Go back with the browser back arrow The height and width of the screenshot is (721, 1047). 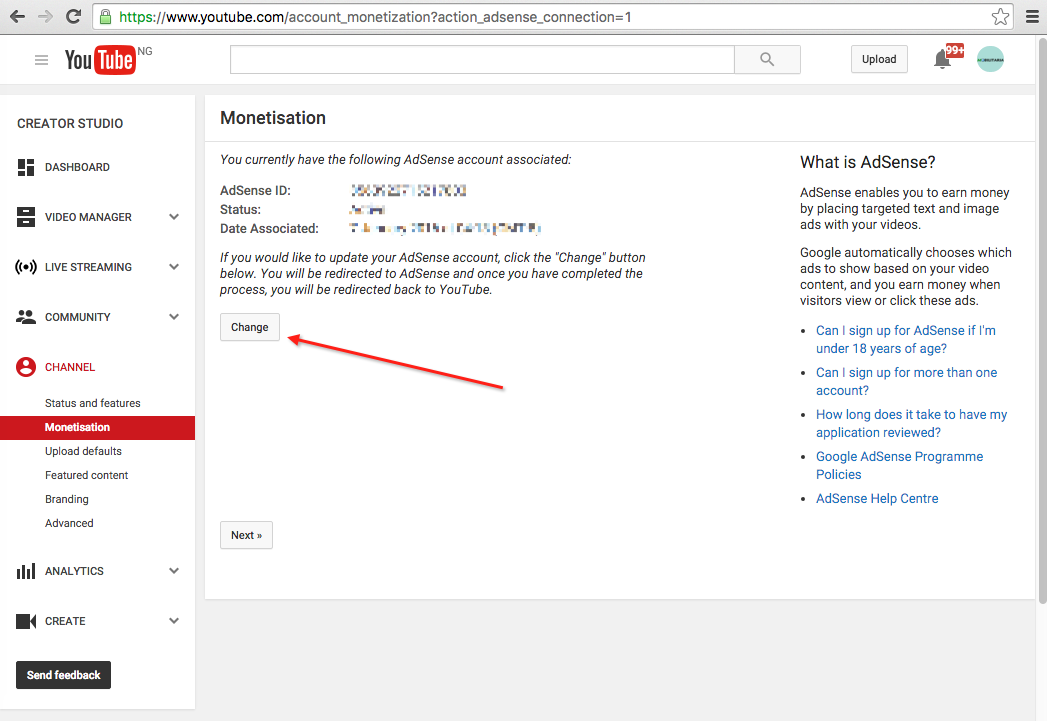[x=17, y=17]
